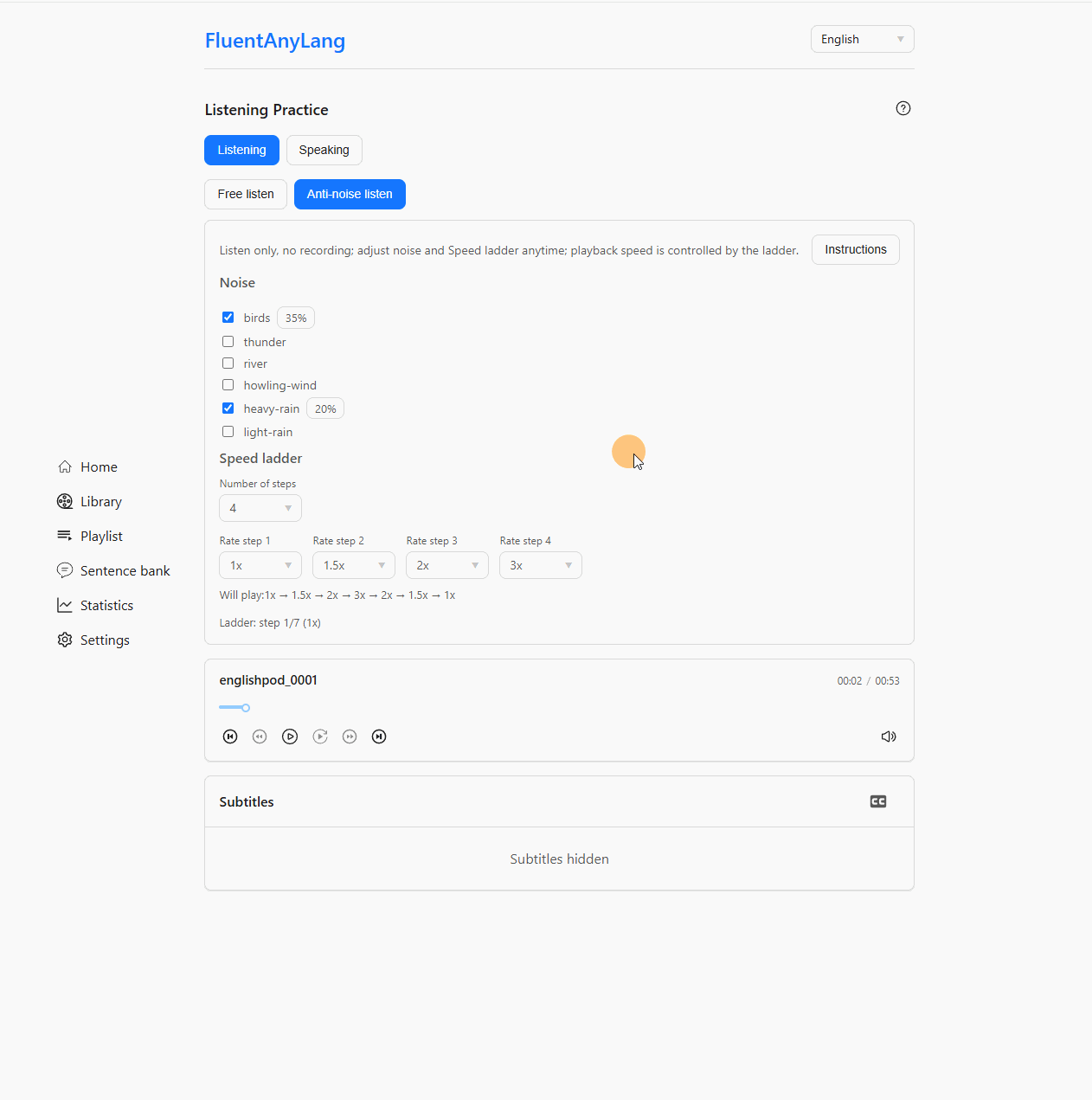
Task: Open the Rate step 2 dropdown
Action: click(x=354, y=565)
